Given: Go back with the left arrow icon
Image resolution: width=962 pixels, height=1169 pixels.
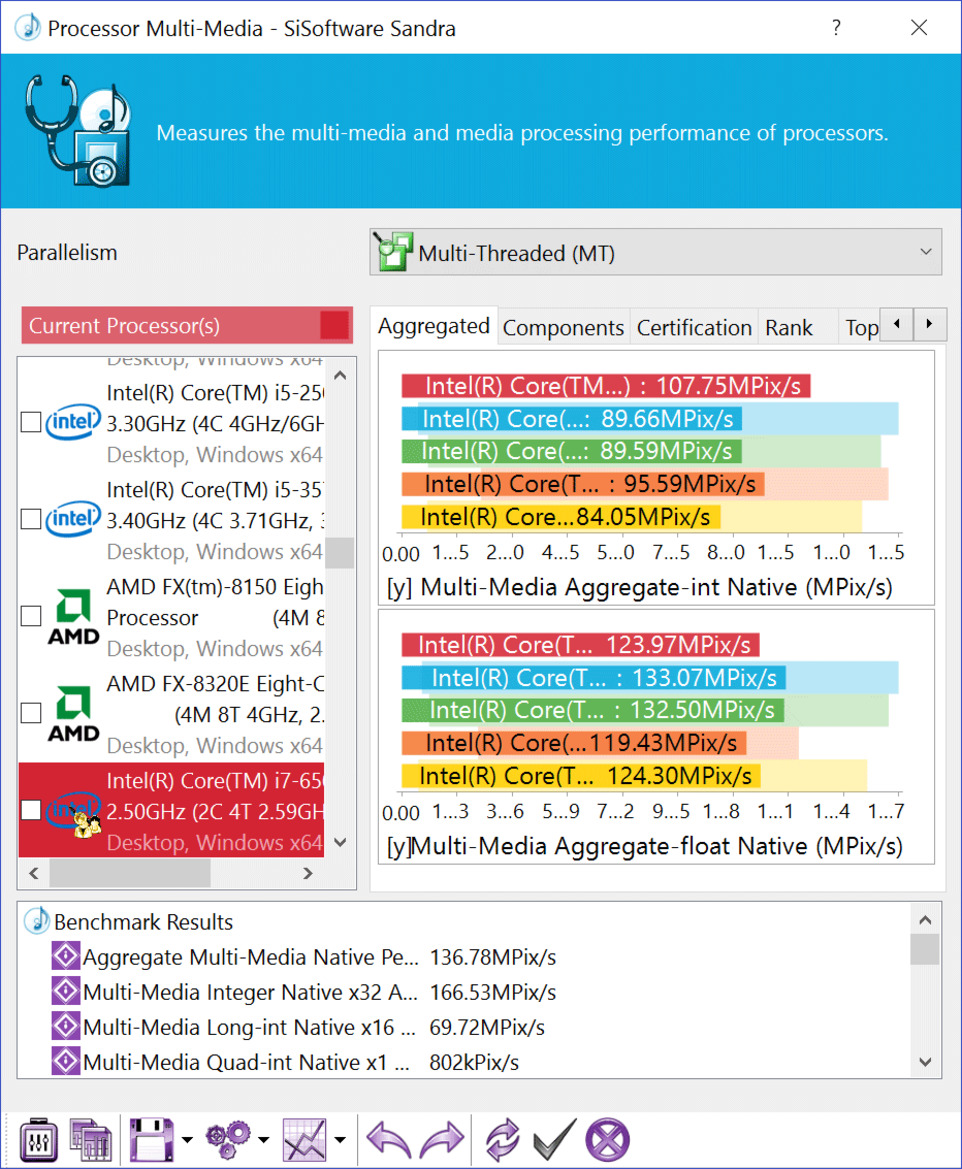Looking at the screenshot, I should (389, 1139).
